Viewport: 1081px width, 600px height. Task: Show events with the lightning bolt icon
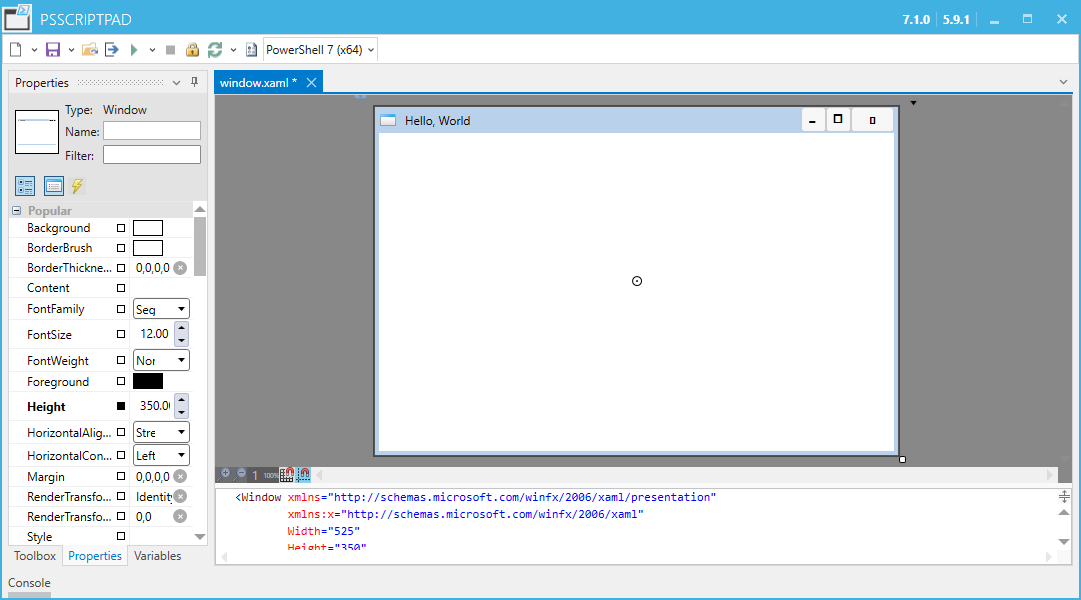[77, 186]
